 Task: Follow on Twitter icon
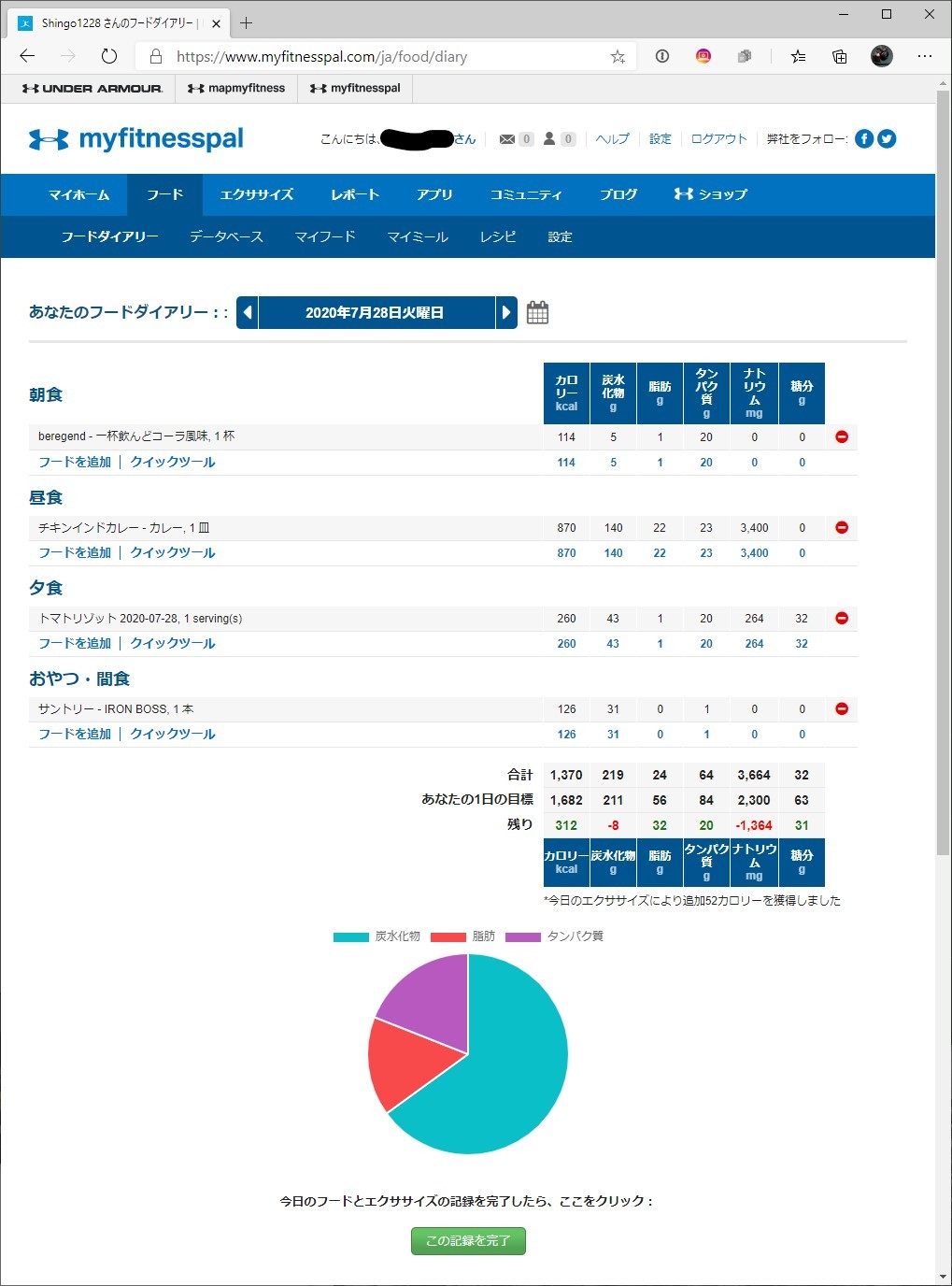pos(887,139)
